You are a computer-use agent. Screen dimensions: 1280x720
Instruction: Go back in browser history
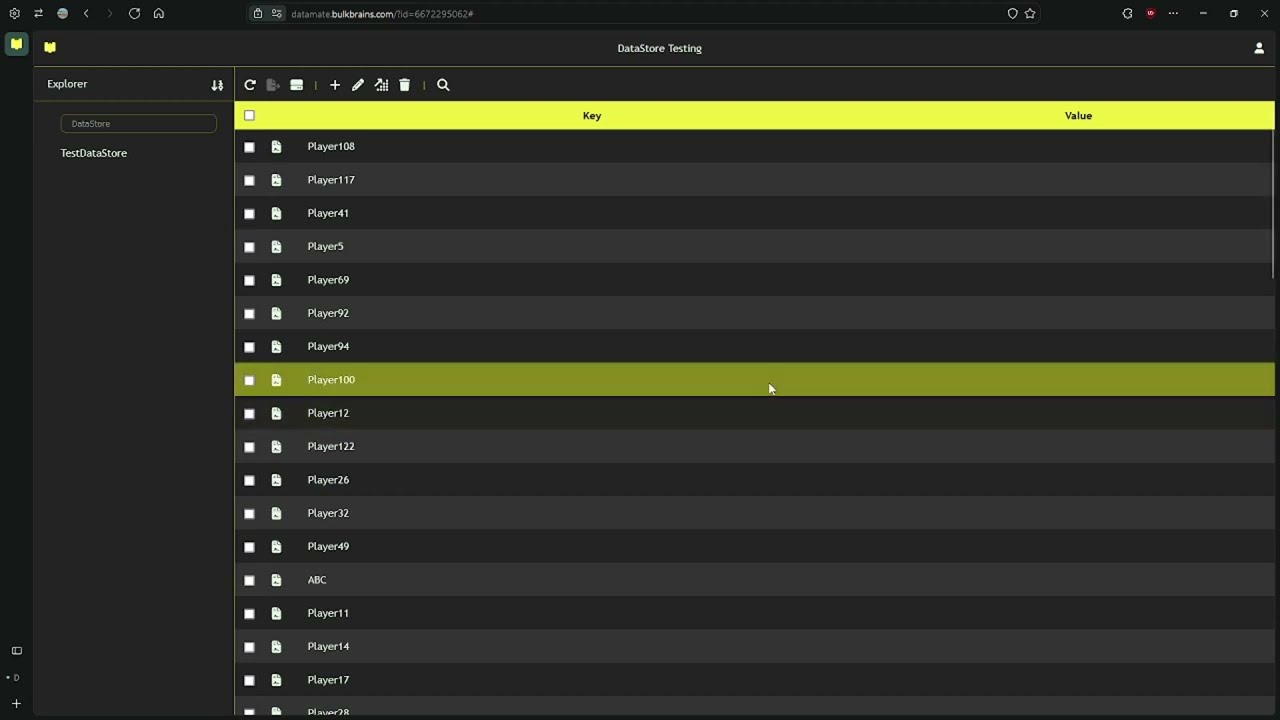86,14
